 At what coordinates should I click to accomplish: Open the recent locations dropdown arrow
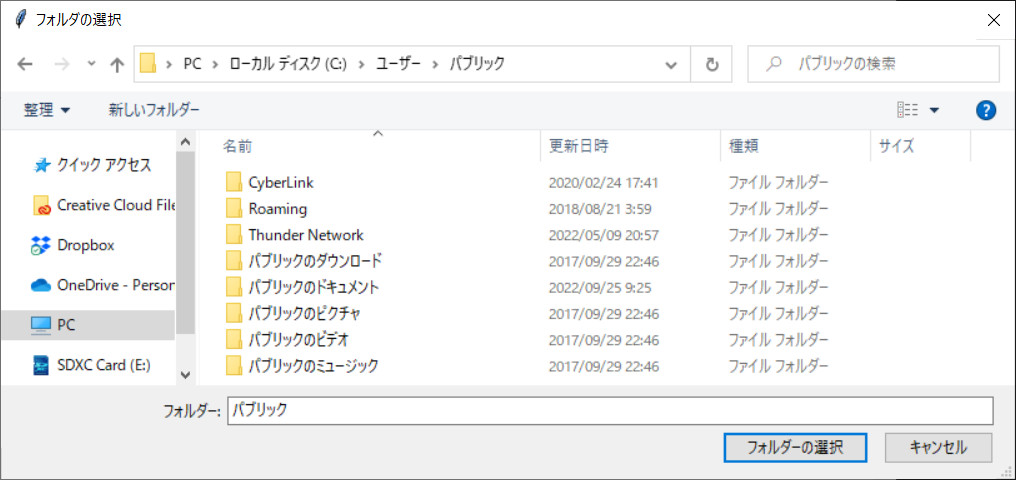point(92,64)
